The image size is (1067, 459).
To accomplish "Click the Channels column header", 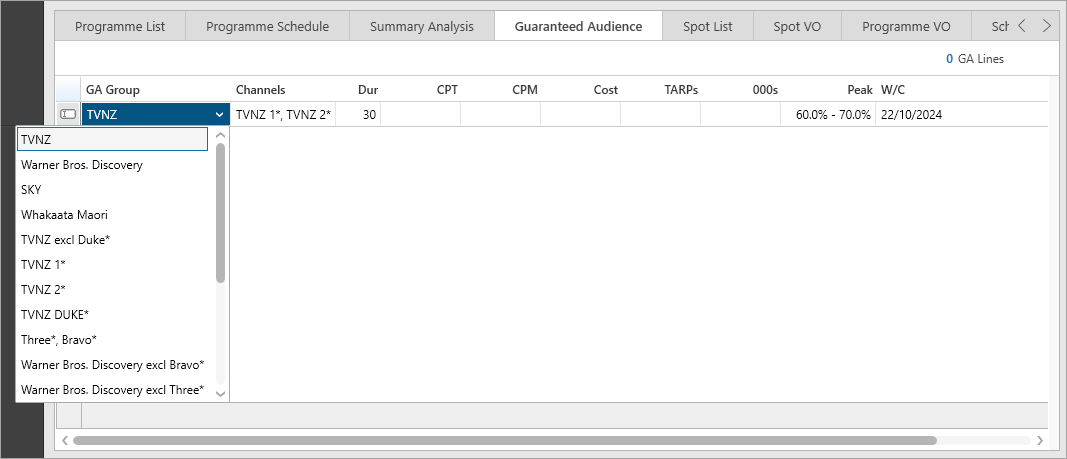I will click(282, 90).
